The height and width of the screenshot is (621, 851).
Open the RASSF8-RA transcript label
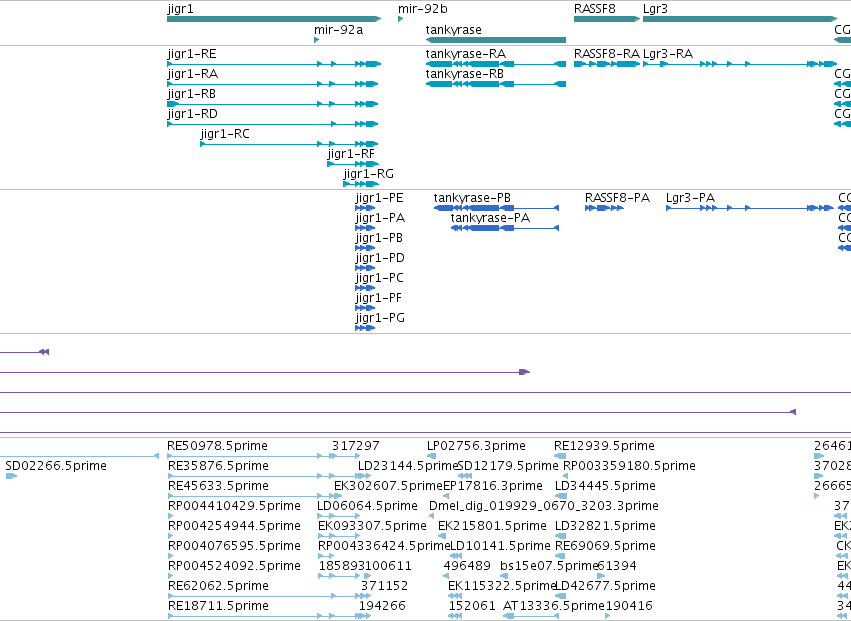607,54
